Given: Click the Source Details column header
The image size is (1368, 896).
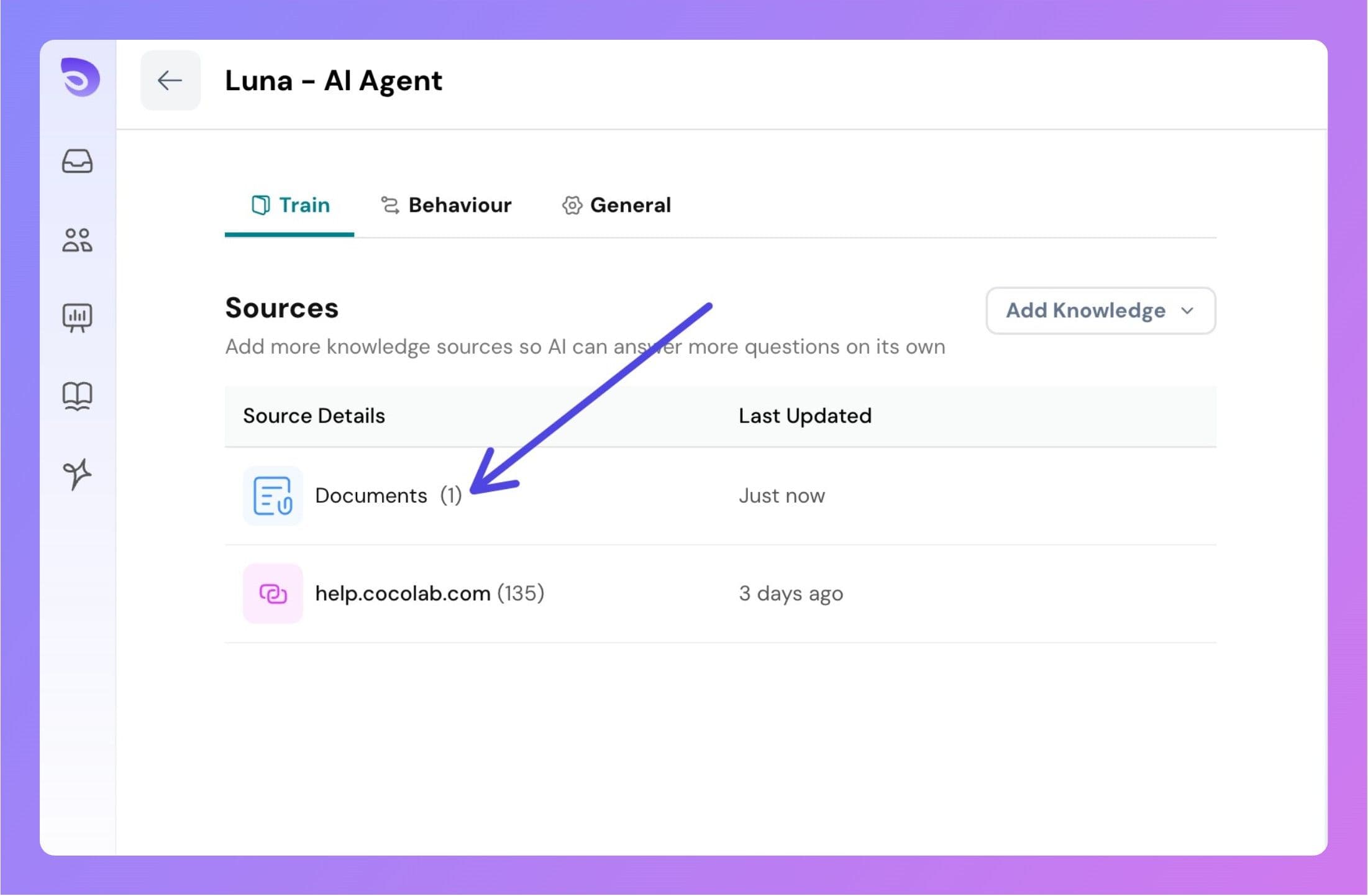Looking at the screenshot, I should 314,416.
